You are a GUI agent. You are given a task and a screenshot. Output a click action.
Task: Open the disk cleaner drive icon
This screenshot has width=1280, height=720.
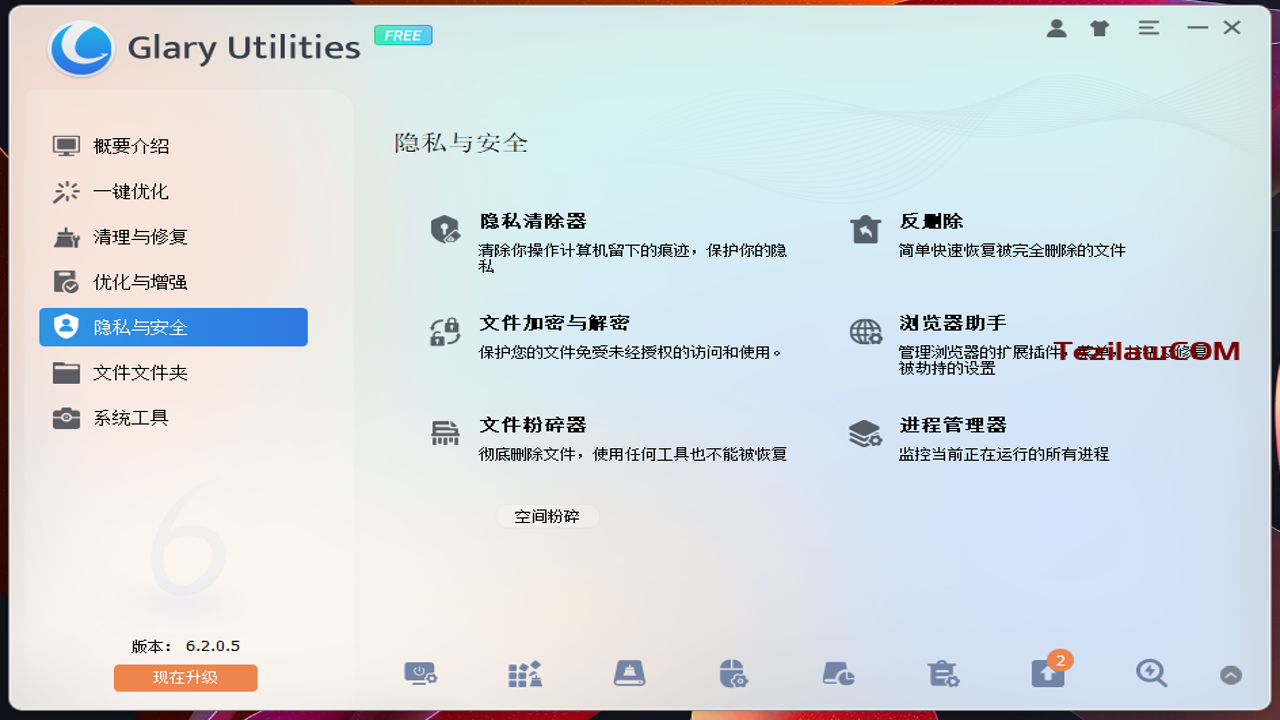coord(629,674)
